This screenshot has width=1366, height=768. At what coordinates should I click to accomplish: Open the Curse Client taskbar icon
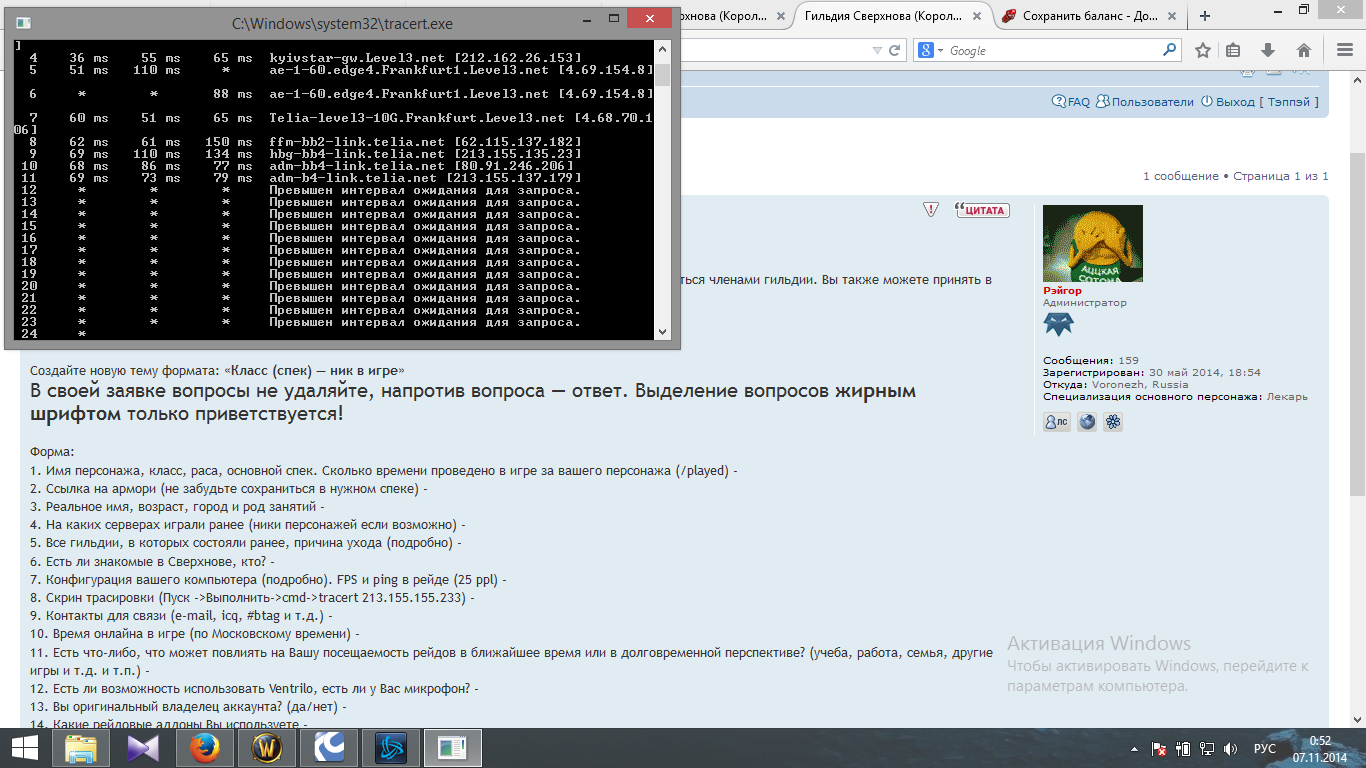pos(328,748)
